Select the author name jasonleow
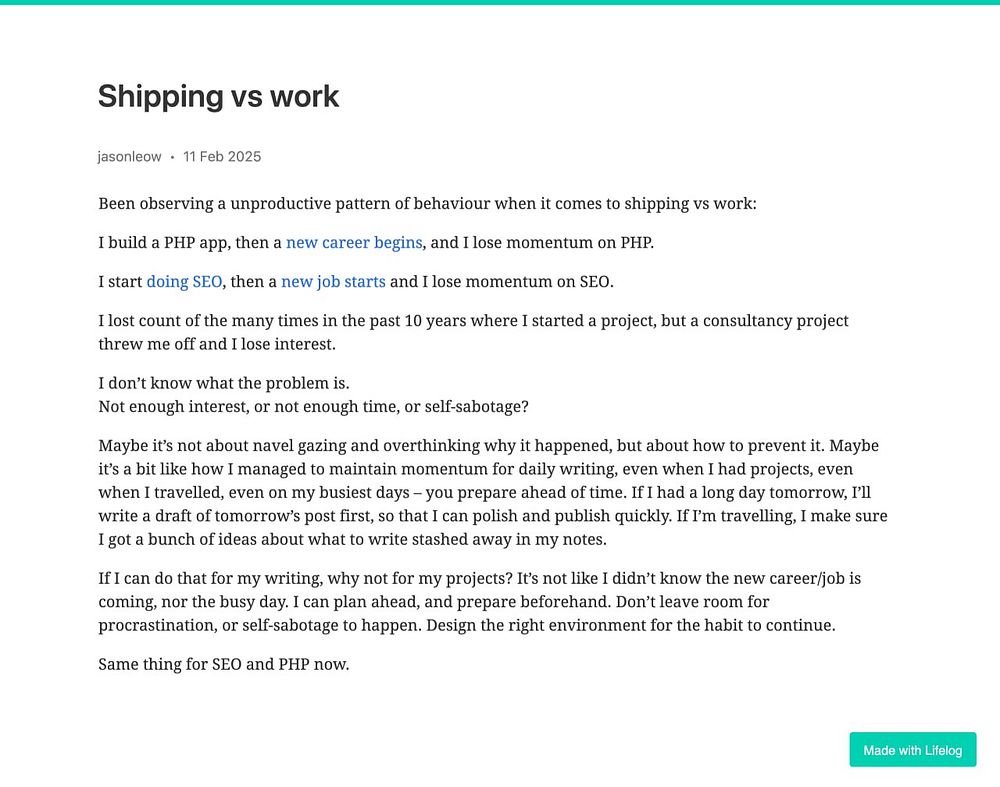 (x=129, y=157)
